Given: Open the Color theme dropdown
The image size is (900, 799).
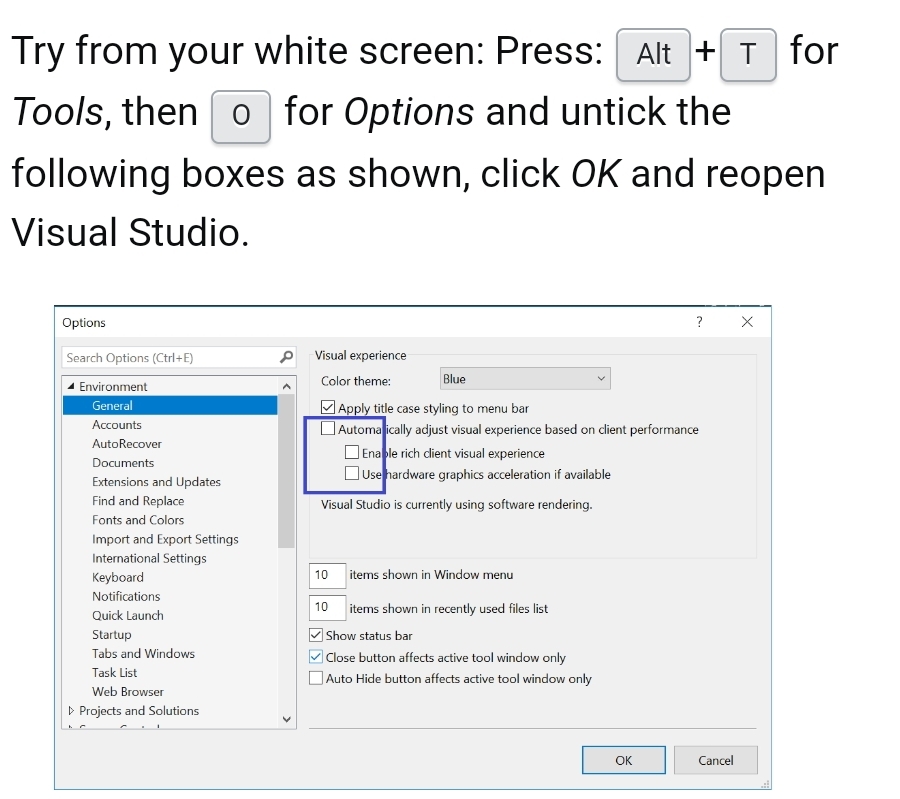Looking at the screenshot, I should pyautogui.click(x=525, y=379).
